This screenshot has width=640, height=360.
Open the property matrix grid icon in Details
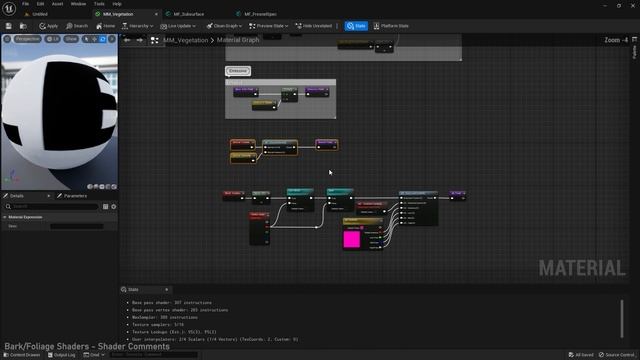(105, 207)
